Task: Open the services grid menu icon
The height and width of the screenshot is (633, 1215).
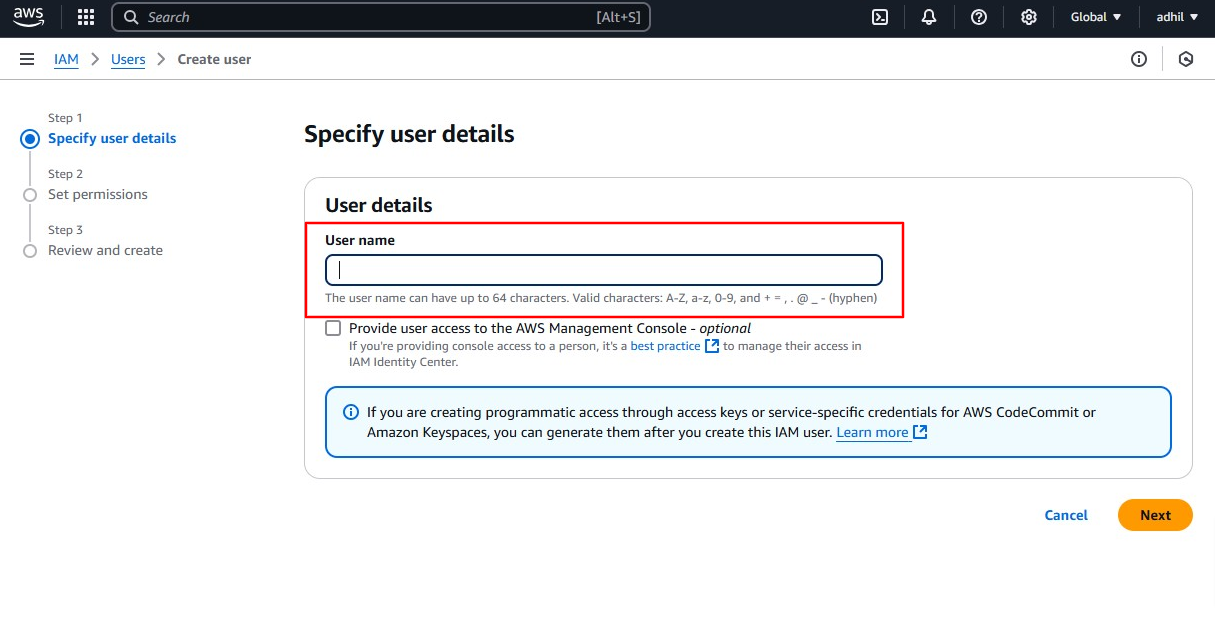Action: click(x=86, y=17)
